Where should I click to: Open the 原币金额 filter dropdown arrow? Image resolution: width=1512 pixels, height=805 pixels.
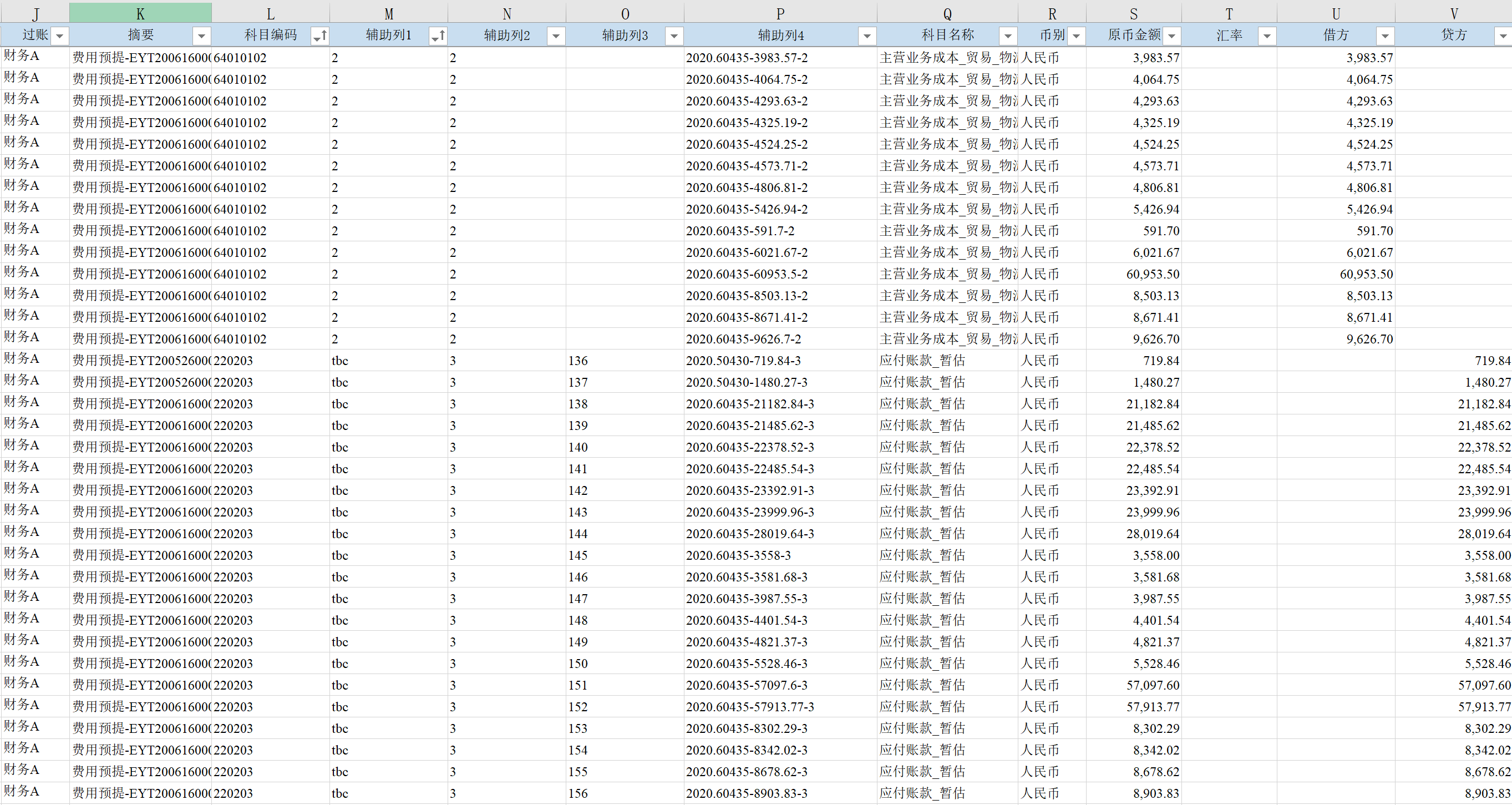pyautogui.click(x=1171, y=37)
